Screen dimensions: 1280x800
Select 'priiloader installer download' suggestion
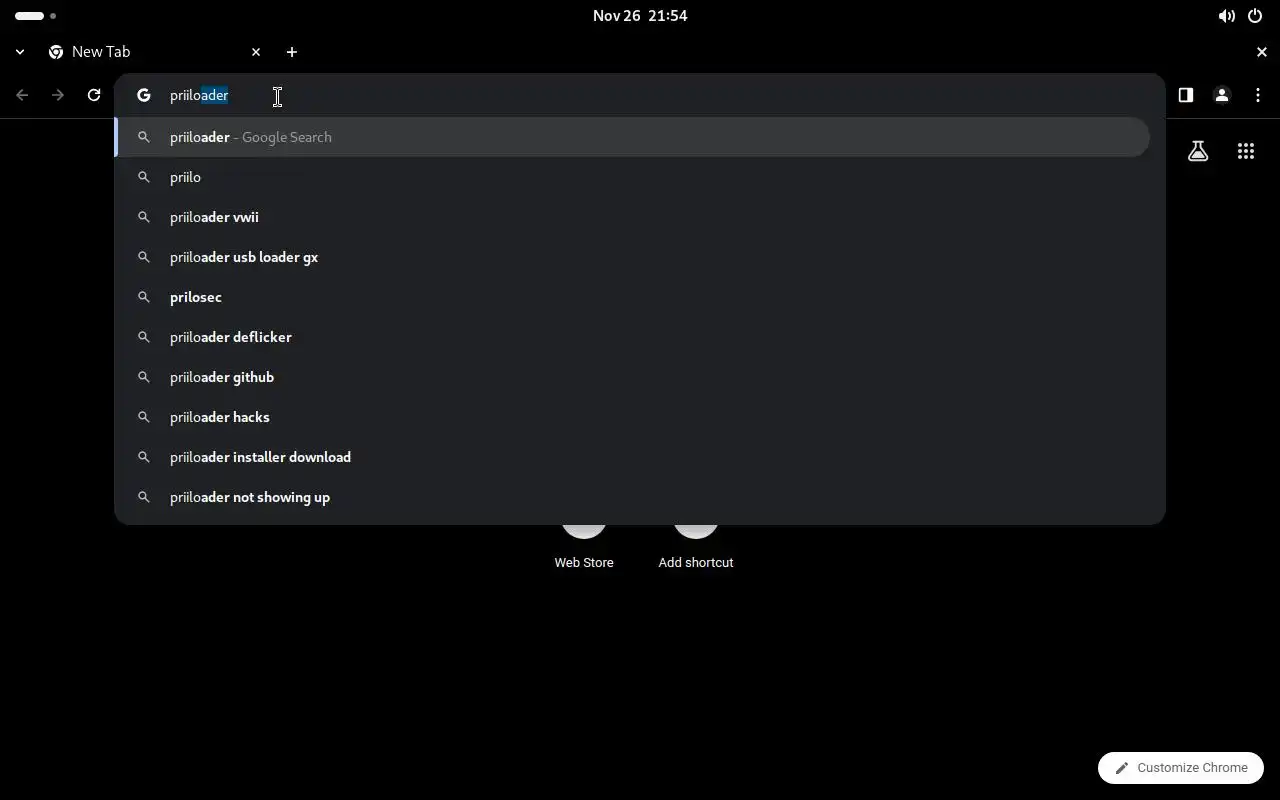(632, 457)
